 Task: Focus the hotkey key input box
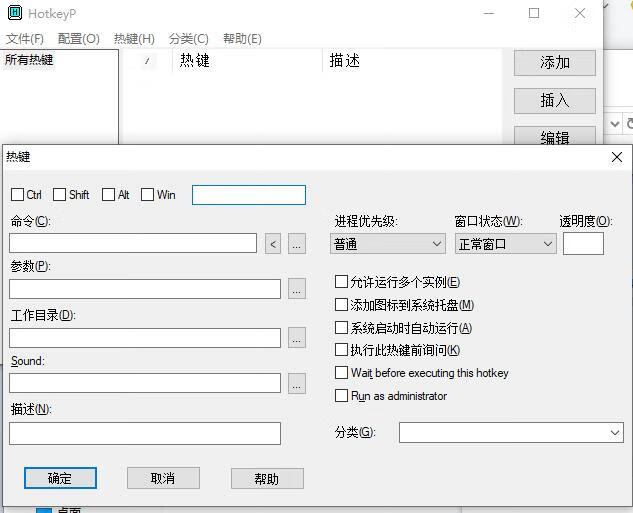tap(249, 195)
